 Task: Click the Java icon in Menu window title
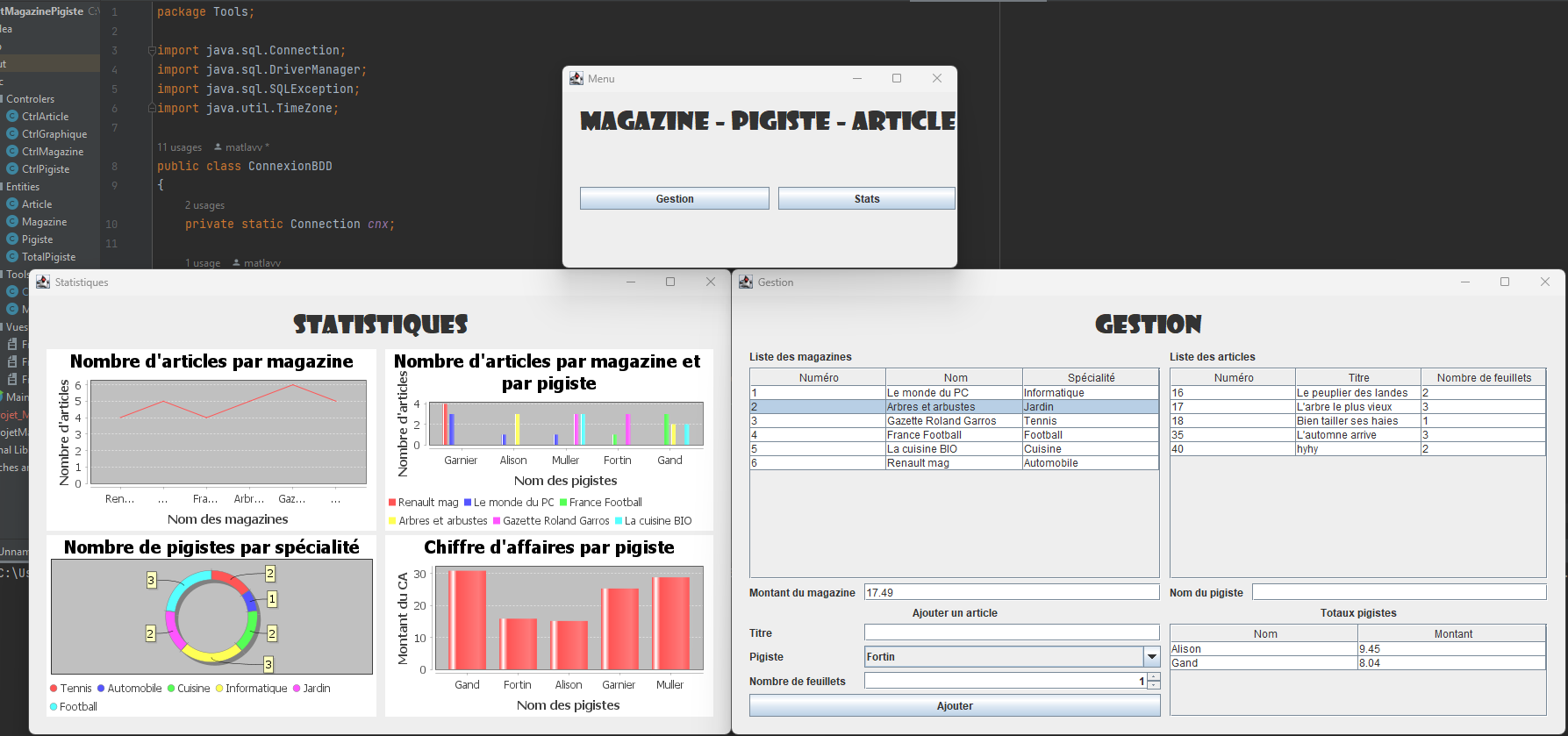[x=576, y=79]
